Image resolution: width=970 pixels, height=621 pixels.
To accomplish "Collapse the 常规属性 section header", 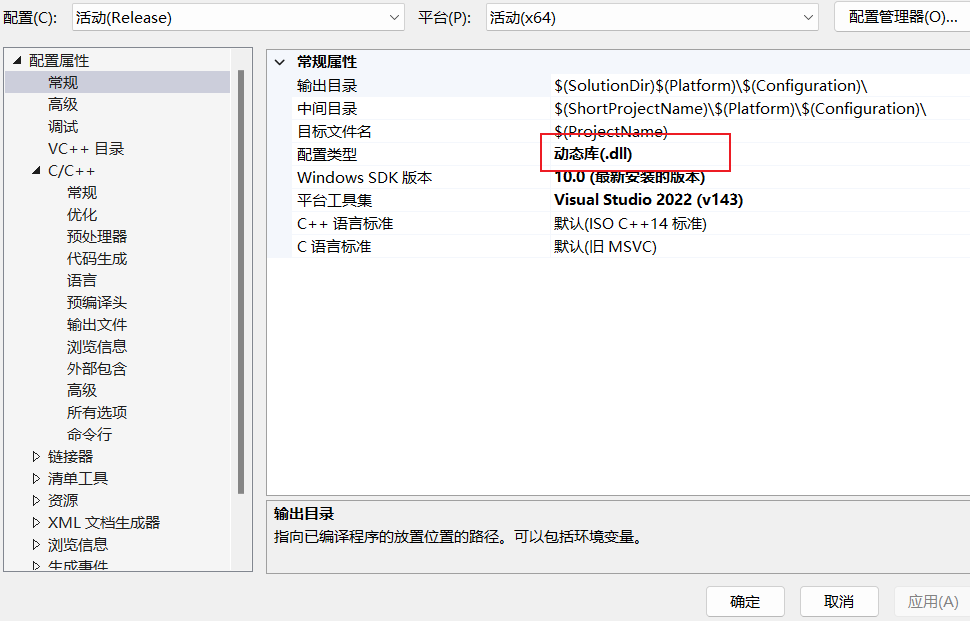I will coord(281,61).
